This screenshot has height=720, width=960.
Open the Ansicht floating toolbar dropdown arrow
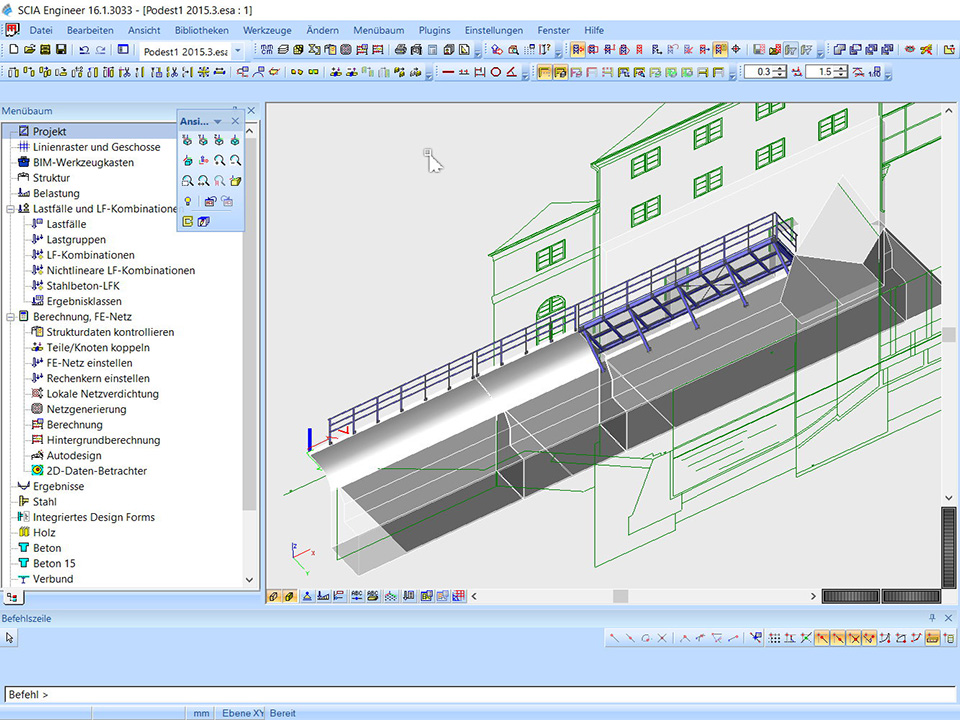218,122
